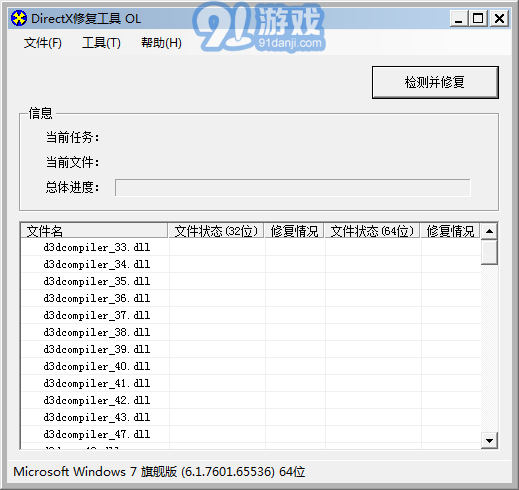Click the 文件状态(64位) column header
The image size is (519, 490).
point(372,231)
